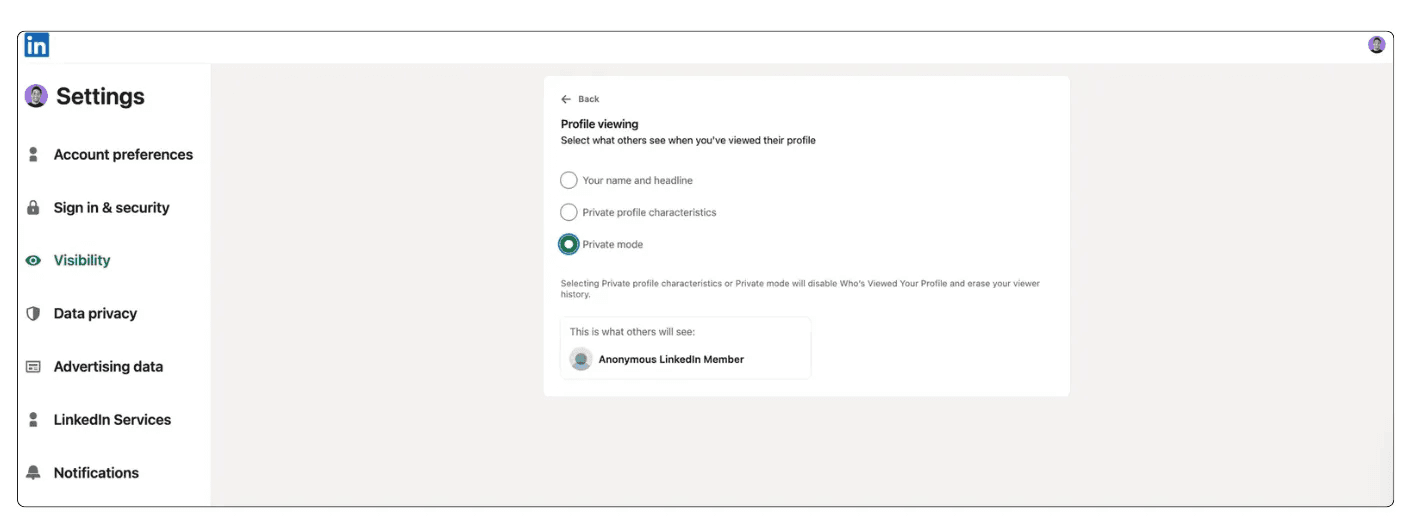
Task: Open Data privacy settings section
Action: coord(95,313)
